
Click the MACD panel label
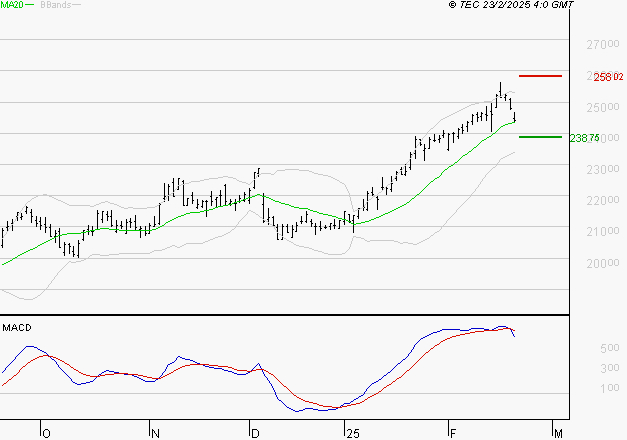(17, 328)
